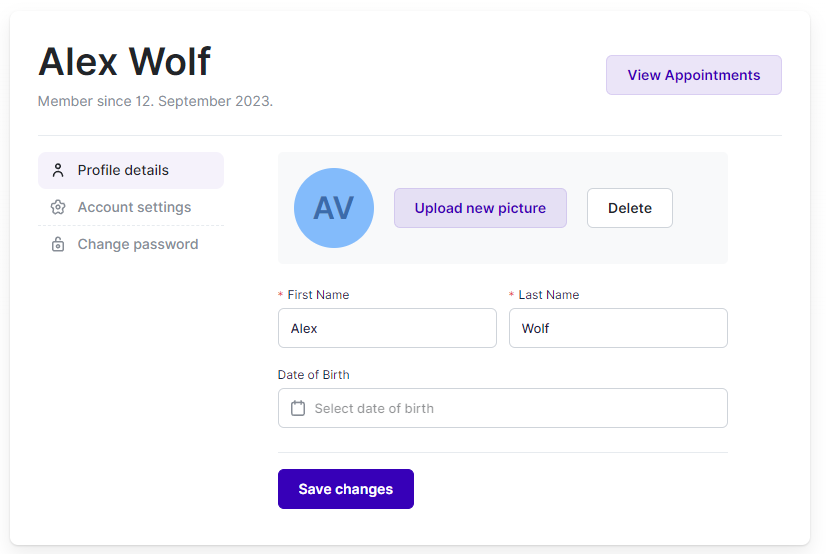Focus the First Name field containing Alex
Viewport: 826px width, 554px height.
pos(387,328)
